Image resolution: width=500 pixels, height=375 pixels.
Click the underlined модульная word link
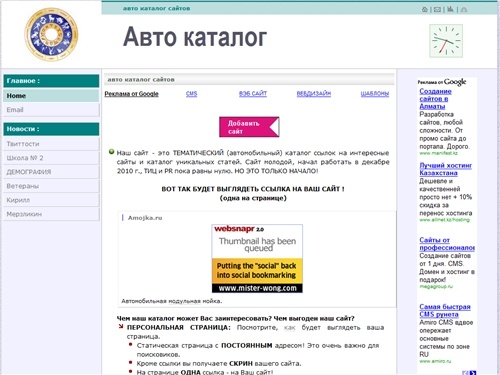[184, 301]
